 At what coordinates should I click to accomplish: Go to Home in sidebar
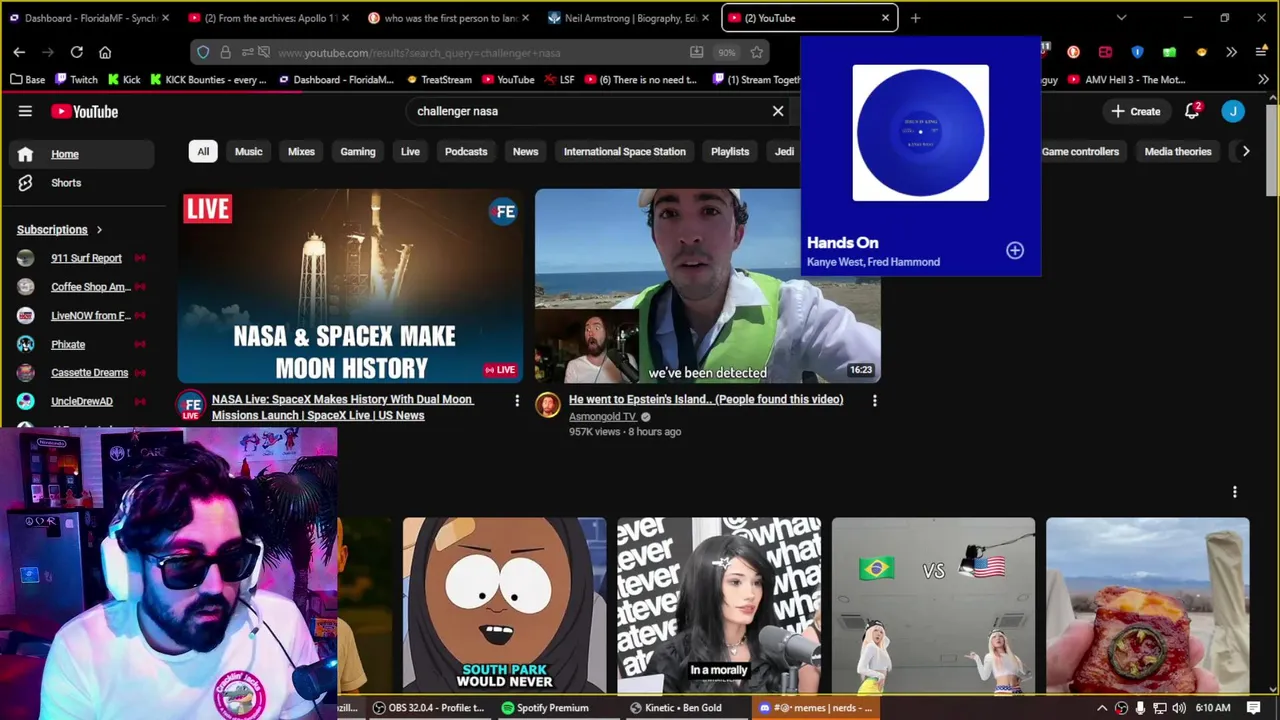80,154
